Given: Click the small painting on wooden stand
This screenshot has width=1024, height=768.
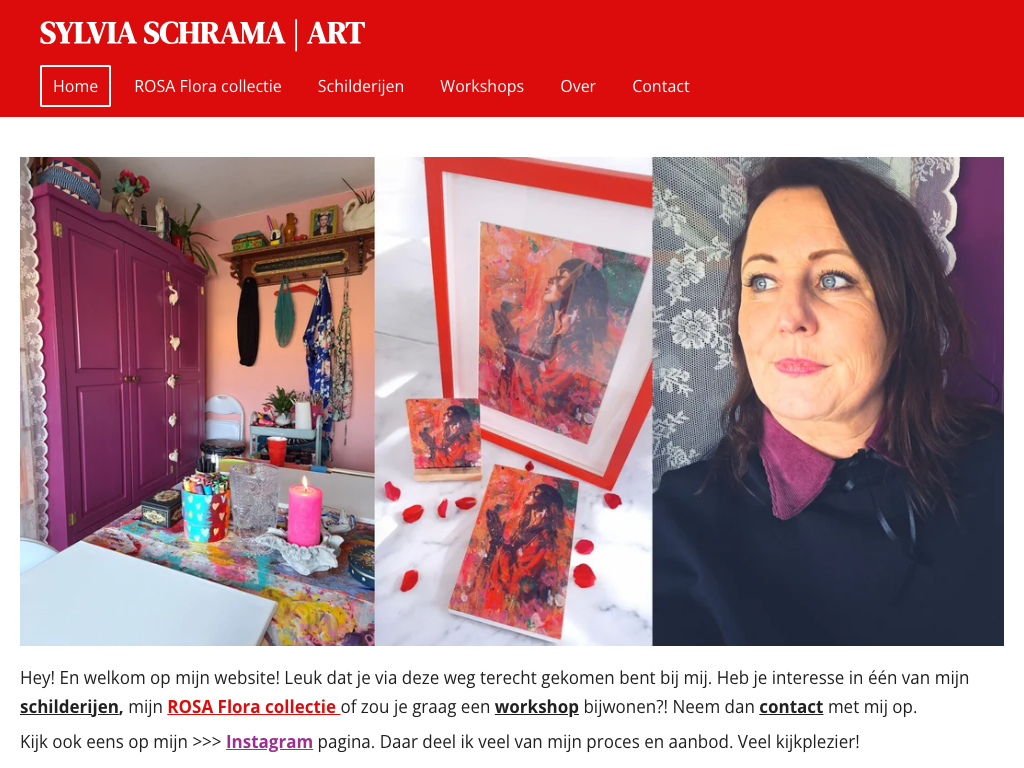Looking at the screenshot, I should click(443, 440).
